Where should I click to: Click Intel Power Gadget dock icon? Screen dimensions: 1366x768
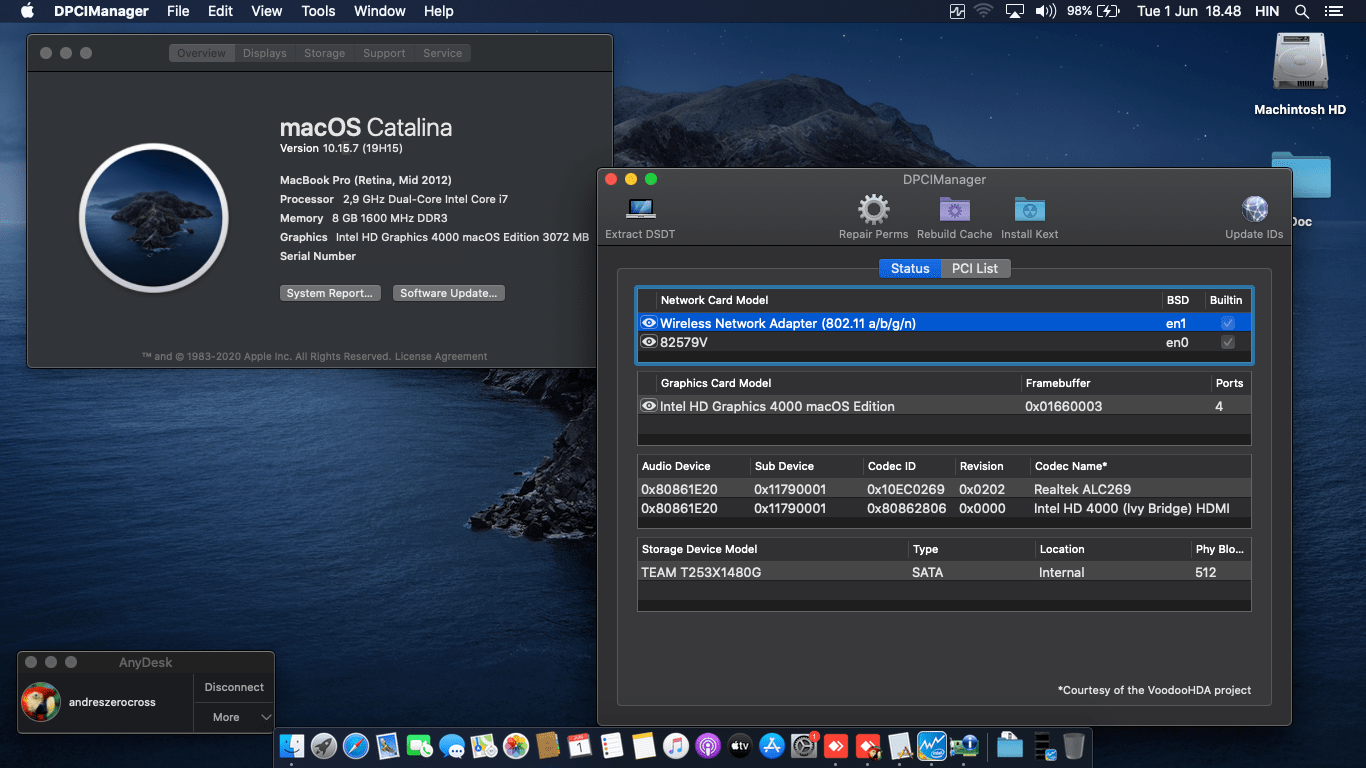coord(932,745)
